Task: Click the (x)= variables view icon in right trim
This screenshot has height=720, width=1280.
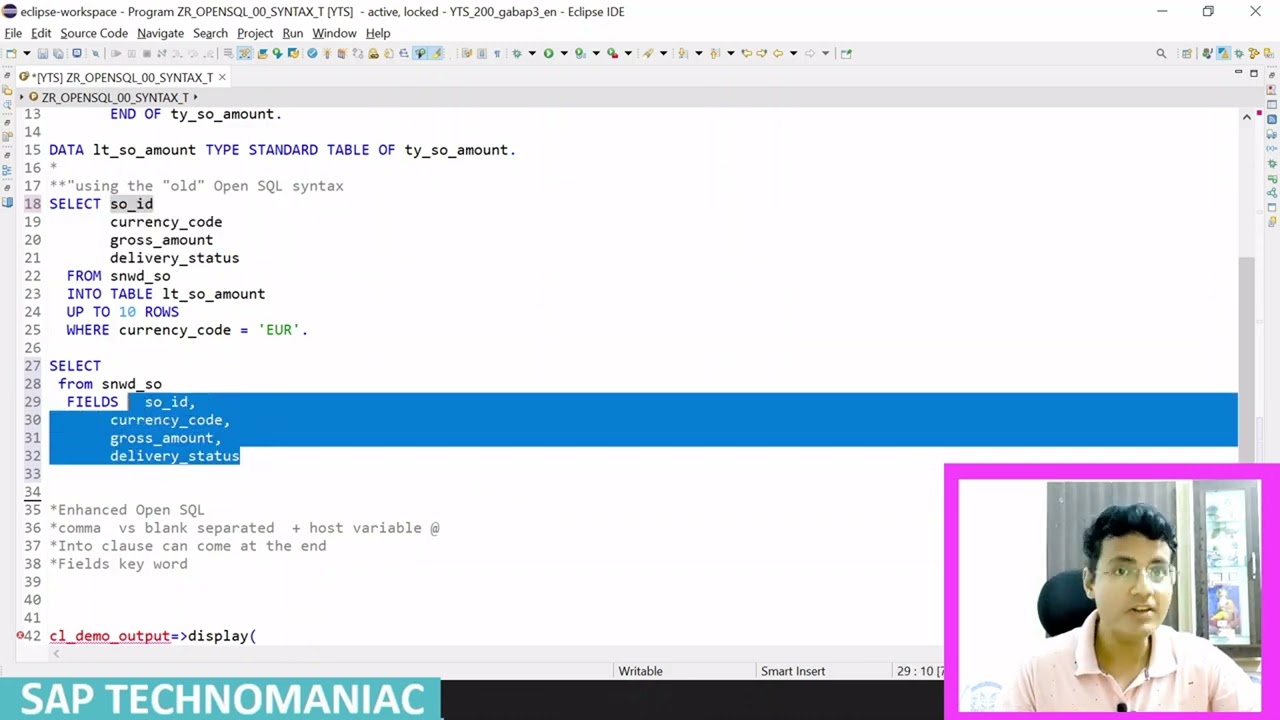Action: click(1272, 148)
